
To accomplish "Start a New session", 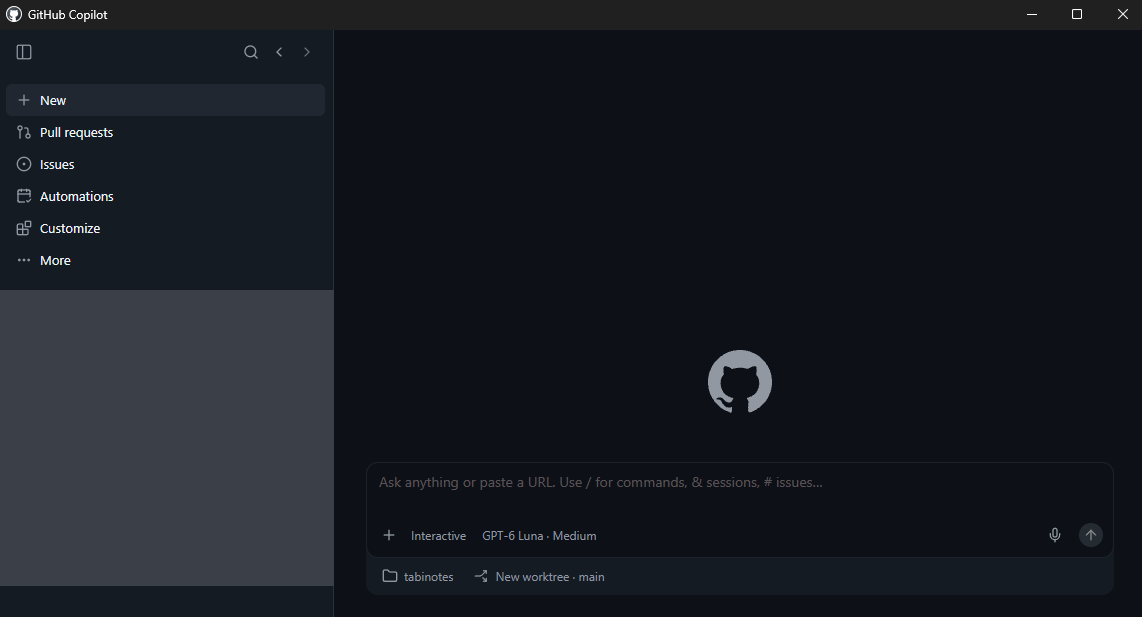I will [165, 100].
